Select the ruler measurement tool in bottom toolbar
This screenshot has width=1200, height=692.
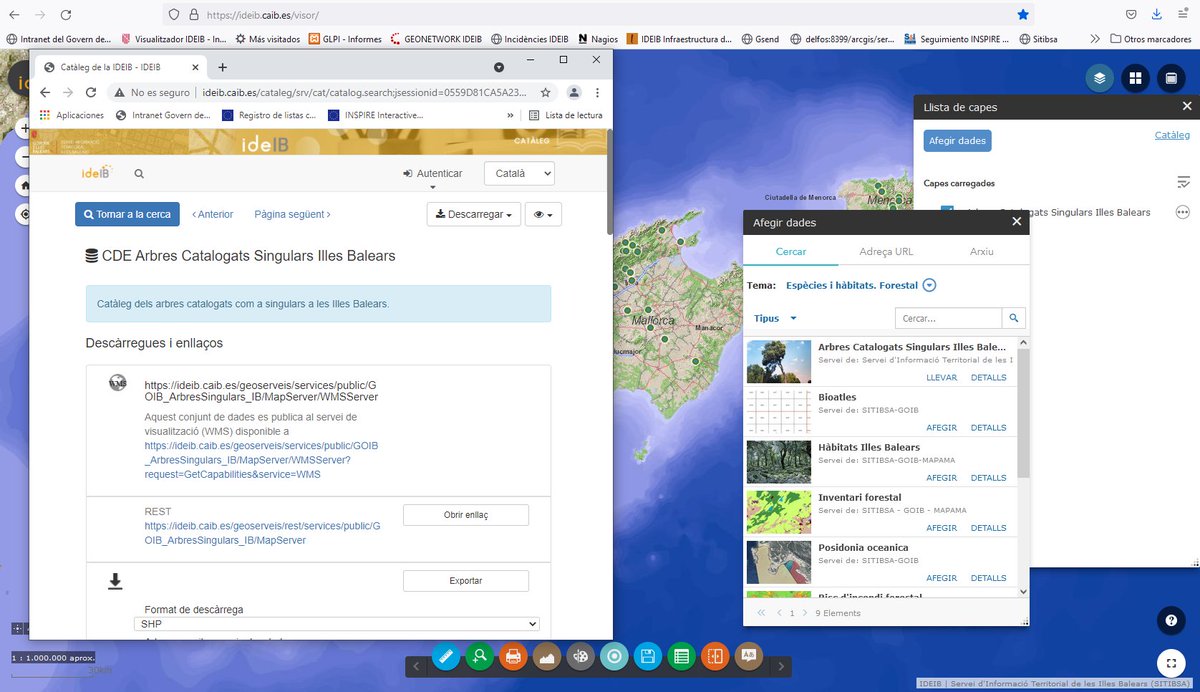click(x=446, y=657)
